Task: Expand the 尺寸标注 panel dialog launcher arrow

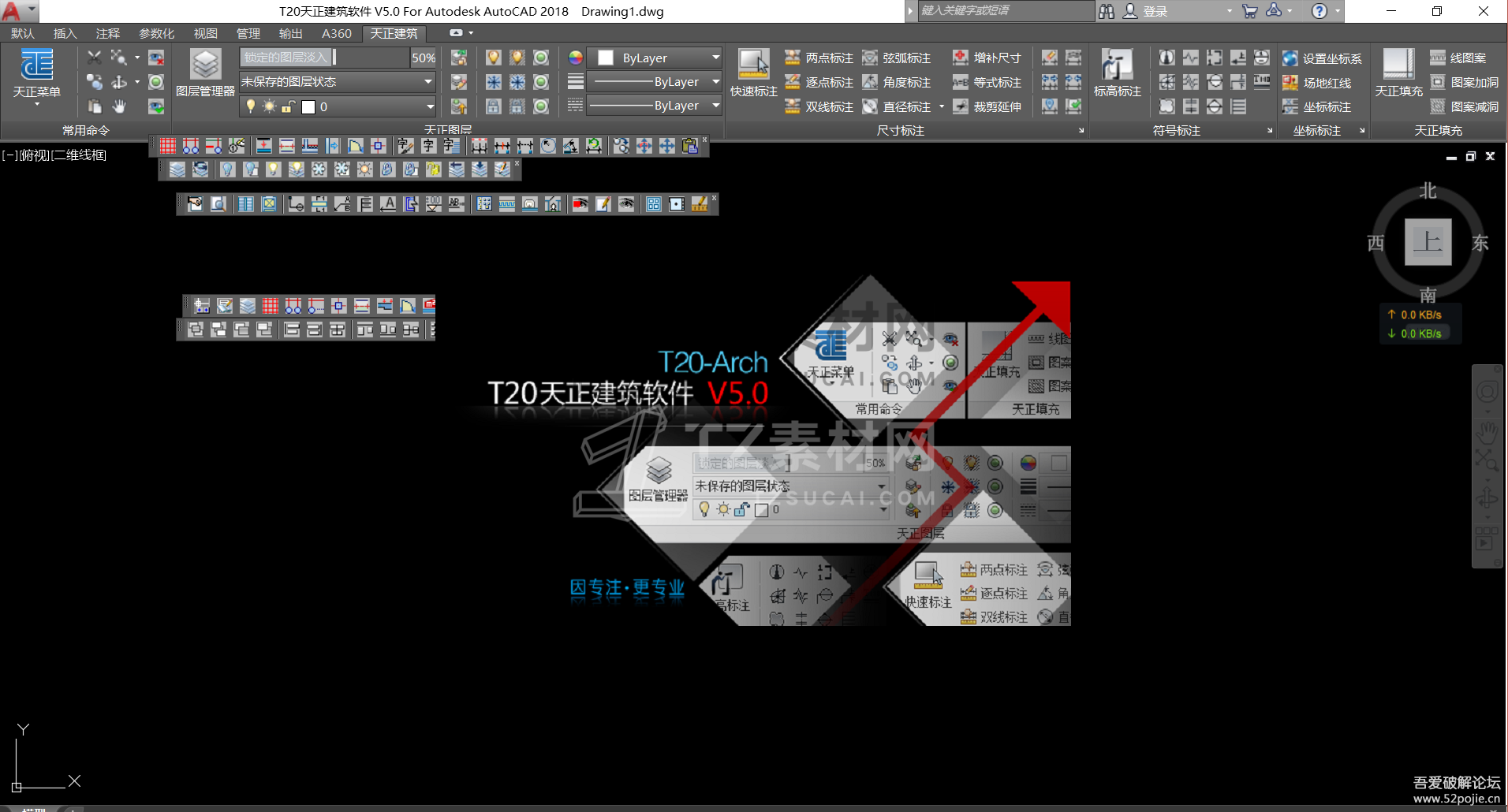Action: tap(1081, 130)
